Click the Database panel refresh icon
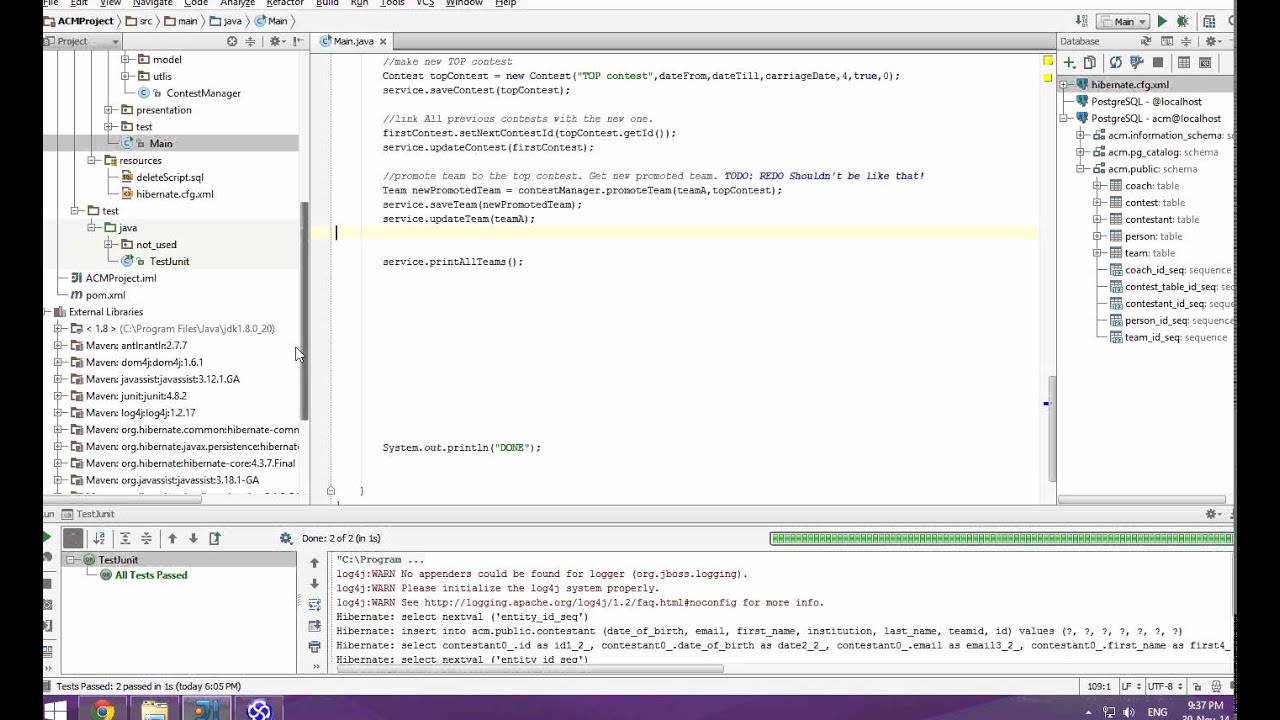The width and height of the screenshot is (1280, 720). 1115,63
